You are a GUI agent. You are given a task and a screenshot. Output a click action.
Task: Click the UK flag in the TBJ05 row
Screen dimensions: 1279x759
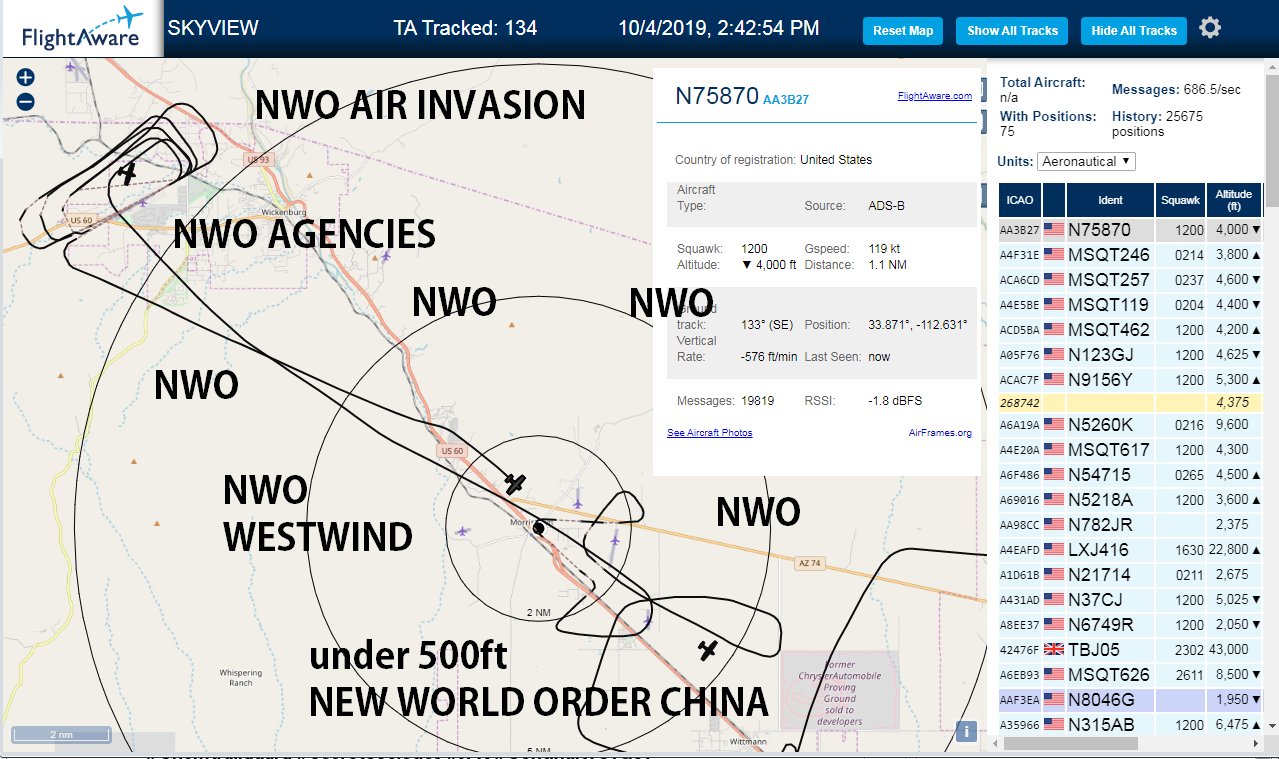(1053, 650)
